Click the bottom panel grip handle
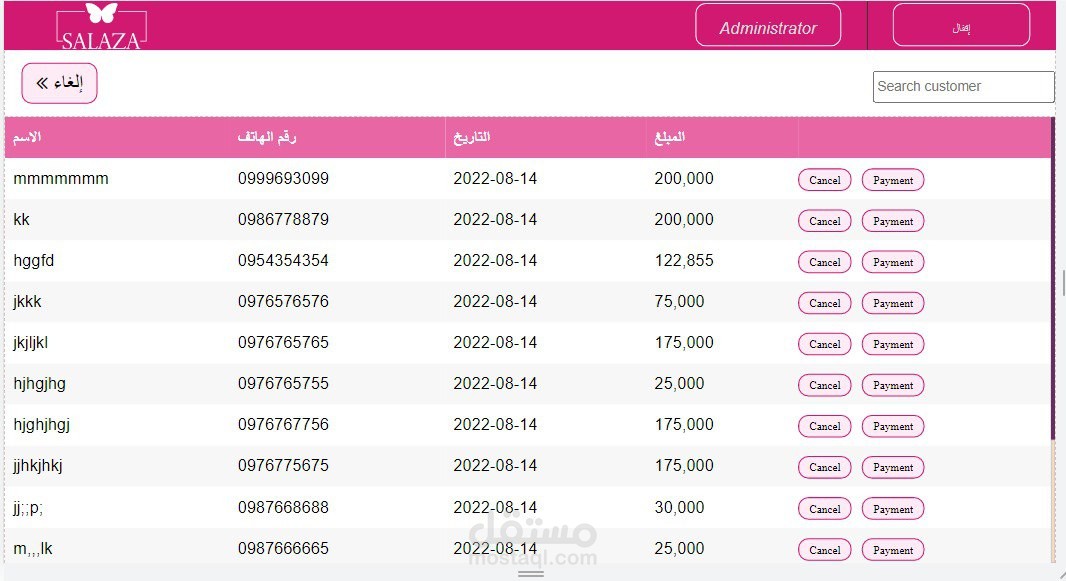 point(531,574)
